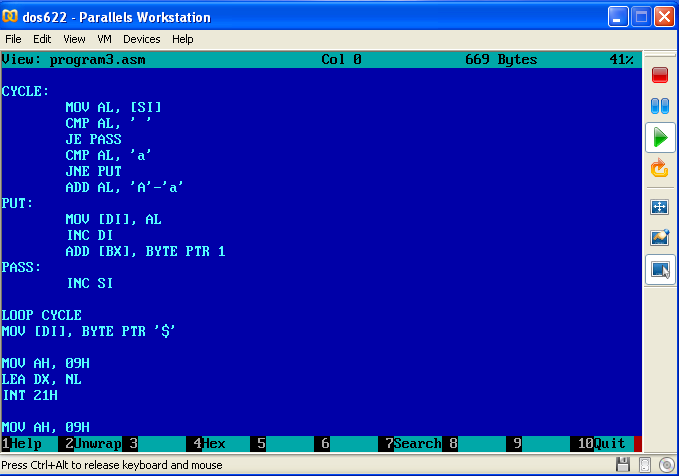This screenshot has width=679, height=476.
Task: Click the 'JE PASS' line
Action: (x=94, y=139)
